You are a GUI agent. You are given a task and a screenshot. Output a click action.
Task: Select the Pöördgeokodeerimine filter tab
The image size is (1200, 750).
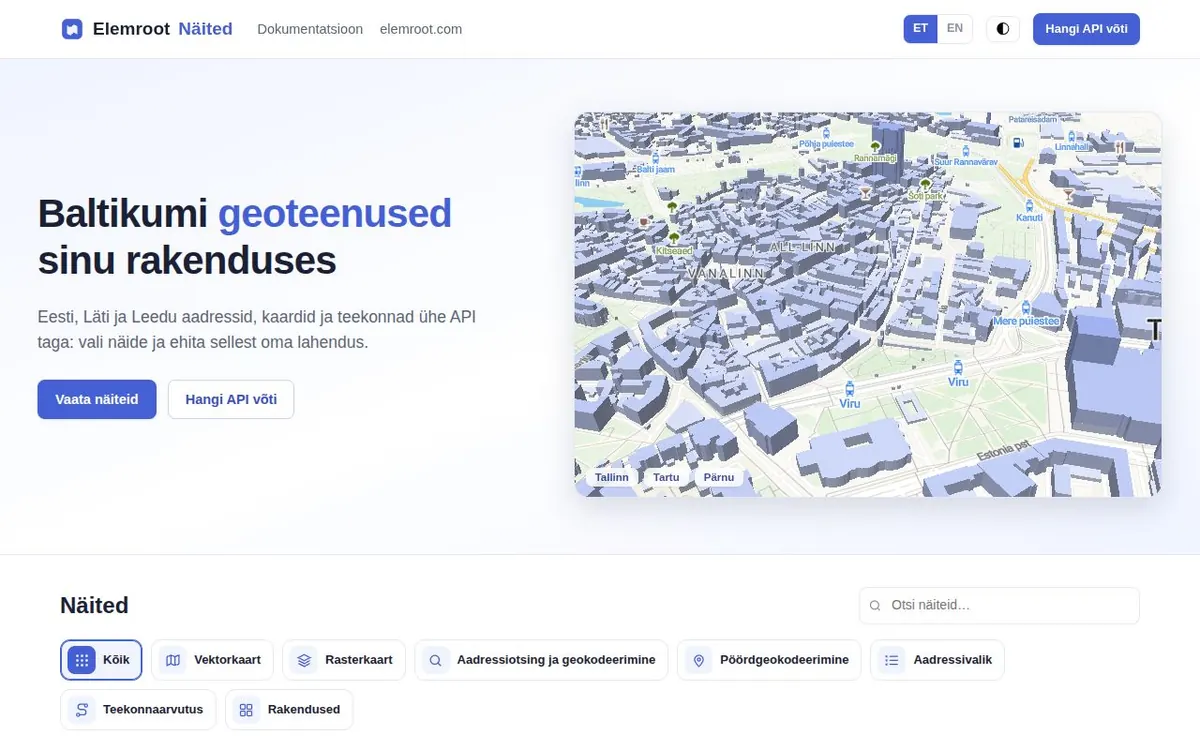click(x=769, y=660)
